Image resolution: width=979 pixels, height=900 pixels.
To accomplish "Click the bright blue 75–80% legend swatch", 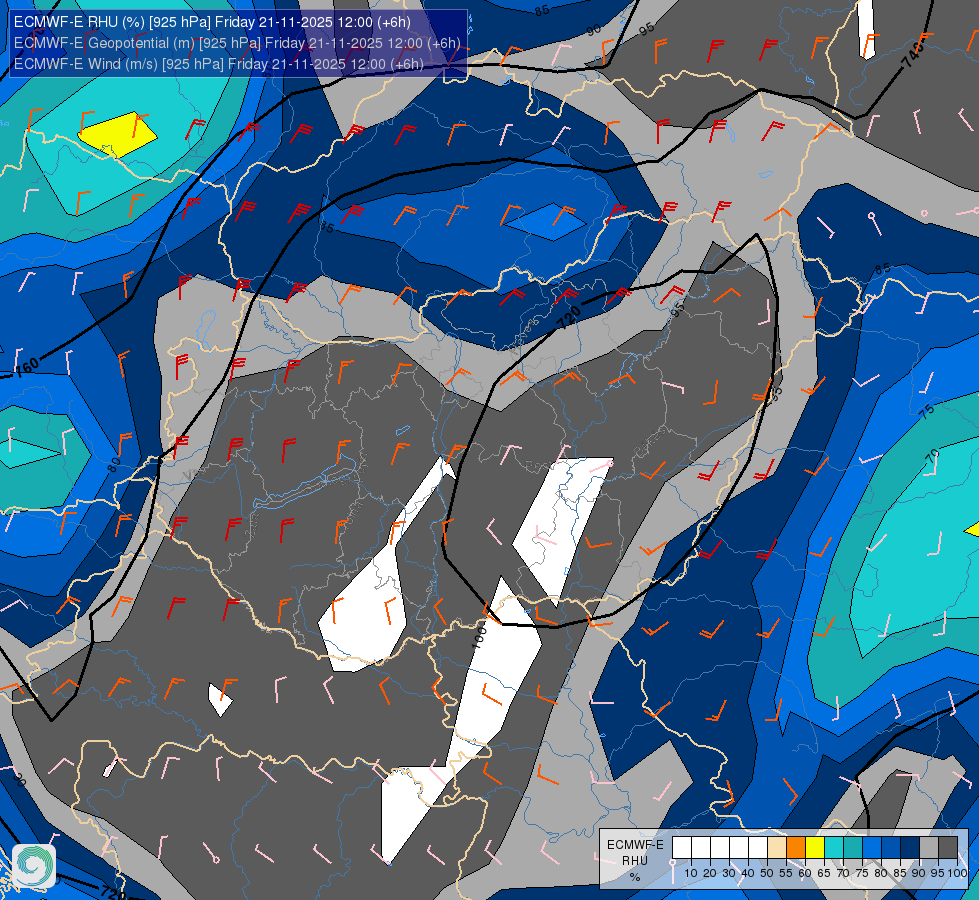I will point(872,848).
